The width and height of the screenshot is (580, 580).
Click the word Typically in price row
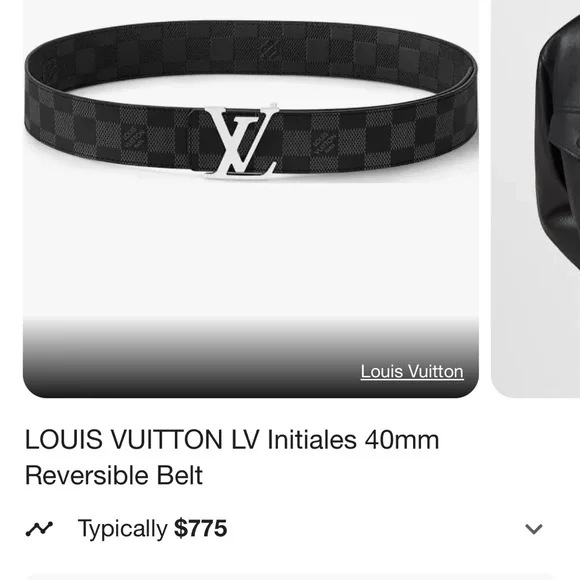(x=122, y=529)
